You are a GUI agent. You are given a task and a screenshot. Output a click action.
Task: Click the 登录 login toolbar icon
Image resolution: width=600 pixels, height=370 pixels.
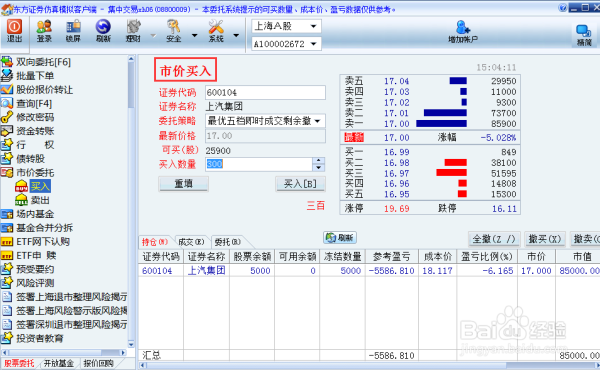pyautogui.click(x=44, y=31)
